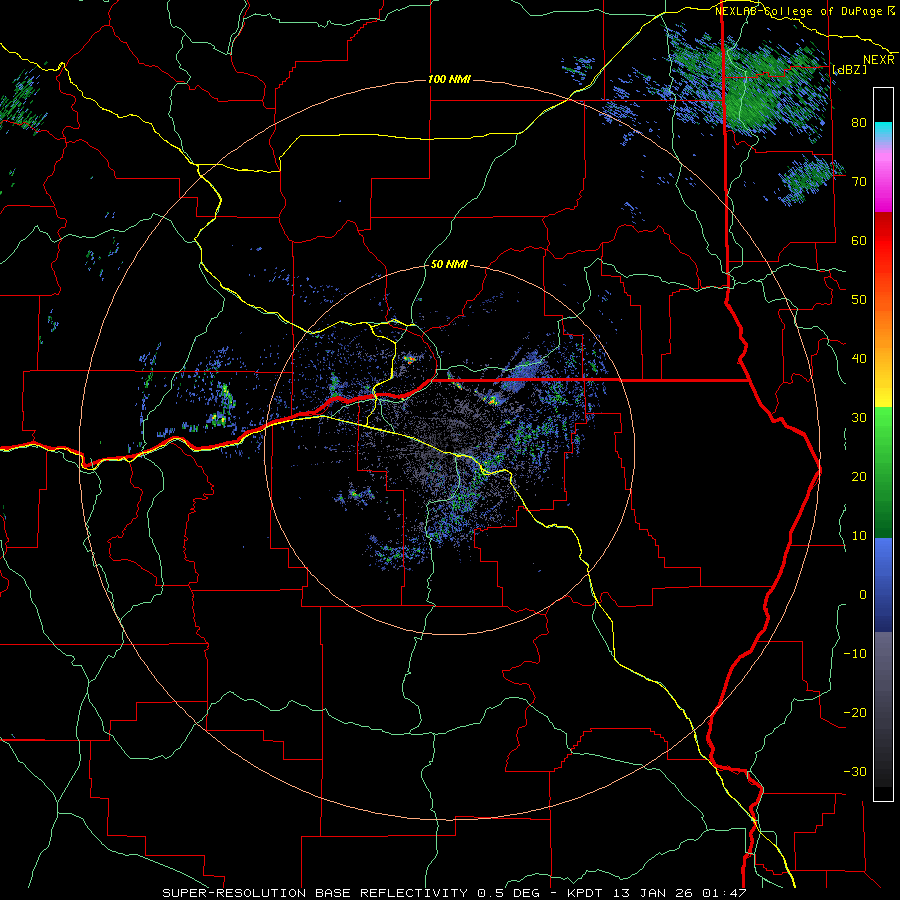This screenshot has width=900, height=900.
Task: Click the "100 NMI" range ring label
Action: (x=449, y=79)
